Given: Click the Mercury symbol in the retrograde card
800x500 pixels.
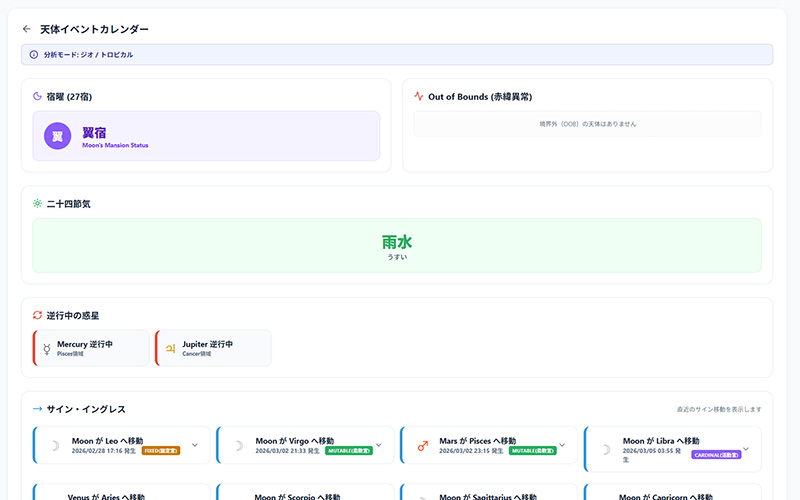Looking at the screenshot, I should (46, 348).
